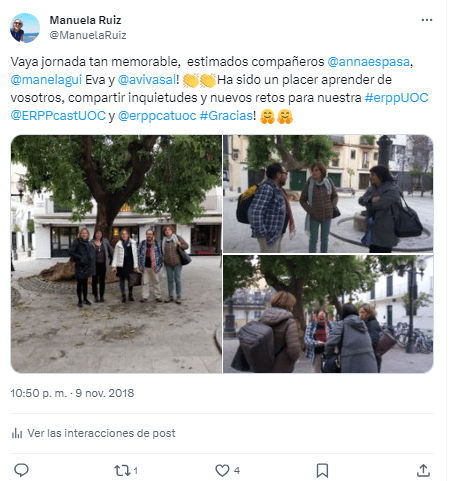
Task: Open the share upload icon
Action: pos(423,470)
